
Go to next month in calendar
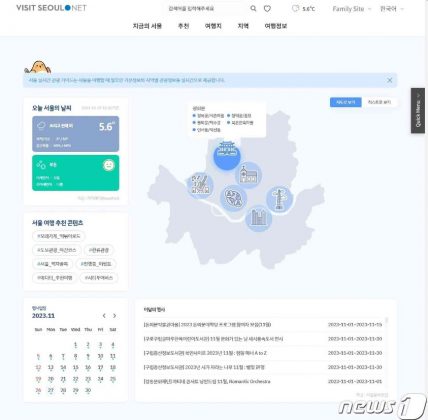[114, 316]
